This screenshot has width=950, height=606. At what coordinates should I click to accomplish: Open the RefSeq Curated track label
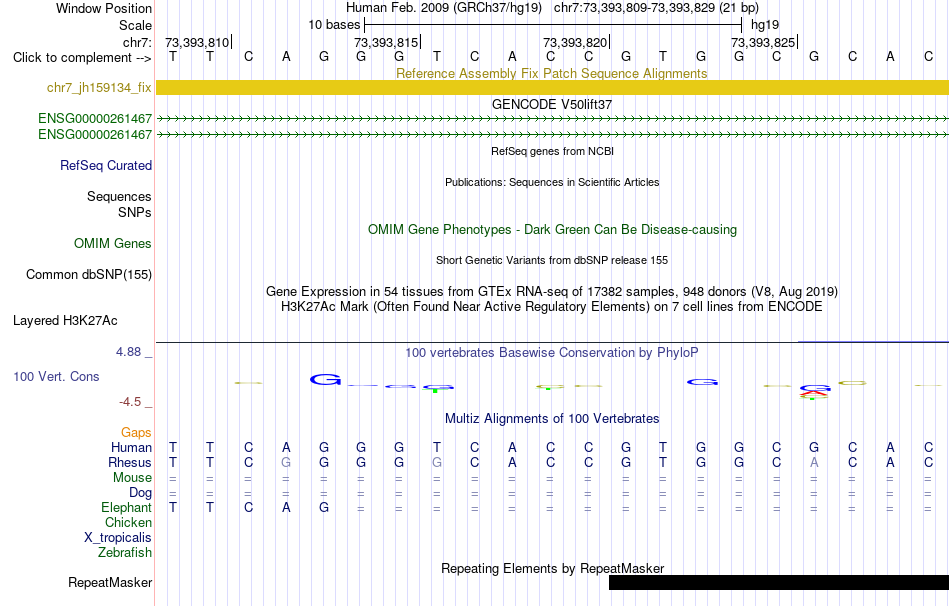[x=106, y=165]
